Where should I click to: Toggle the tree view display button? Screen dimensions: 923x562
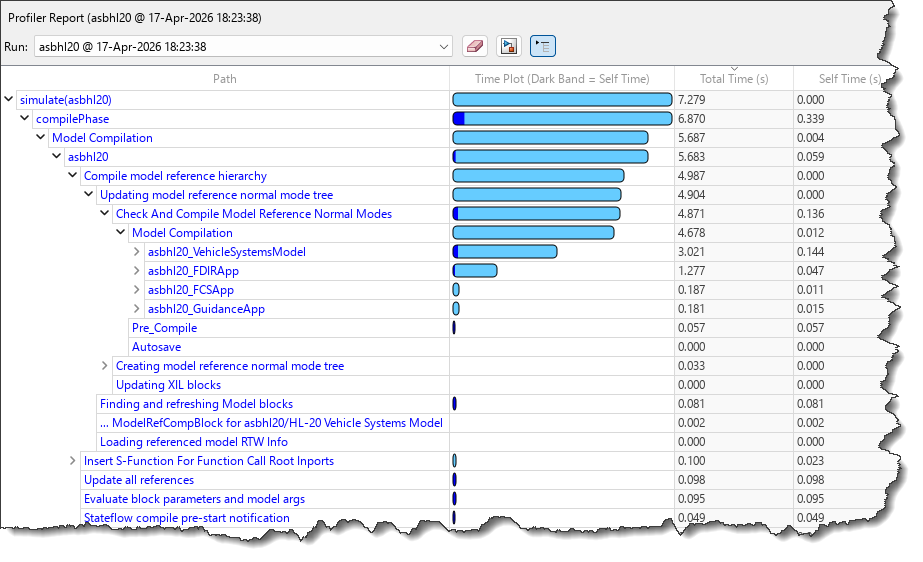(x=543, y=46)
